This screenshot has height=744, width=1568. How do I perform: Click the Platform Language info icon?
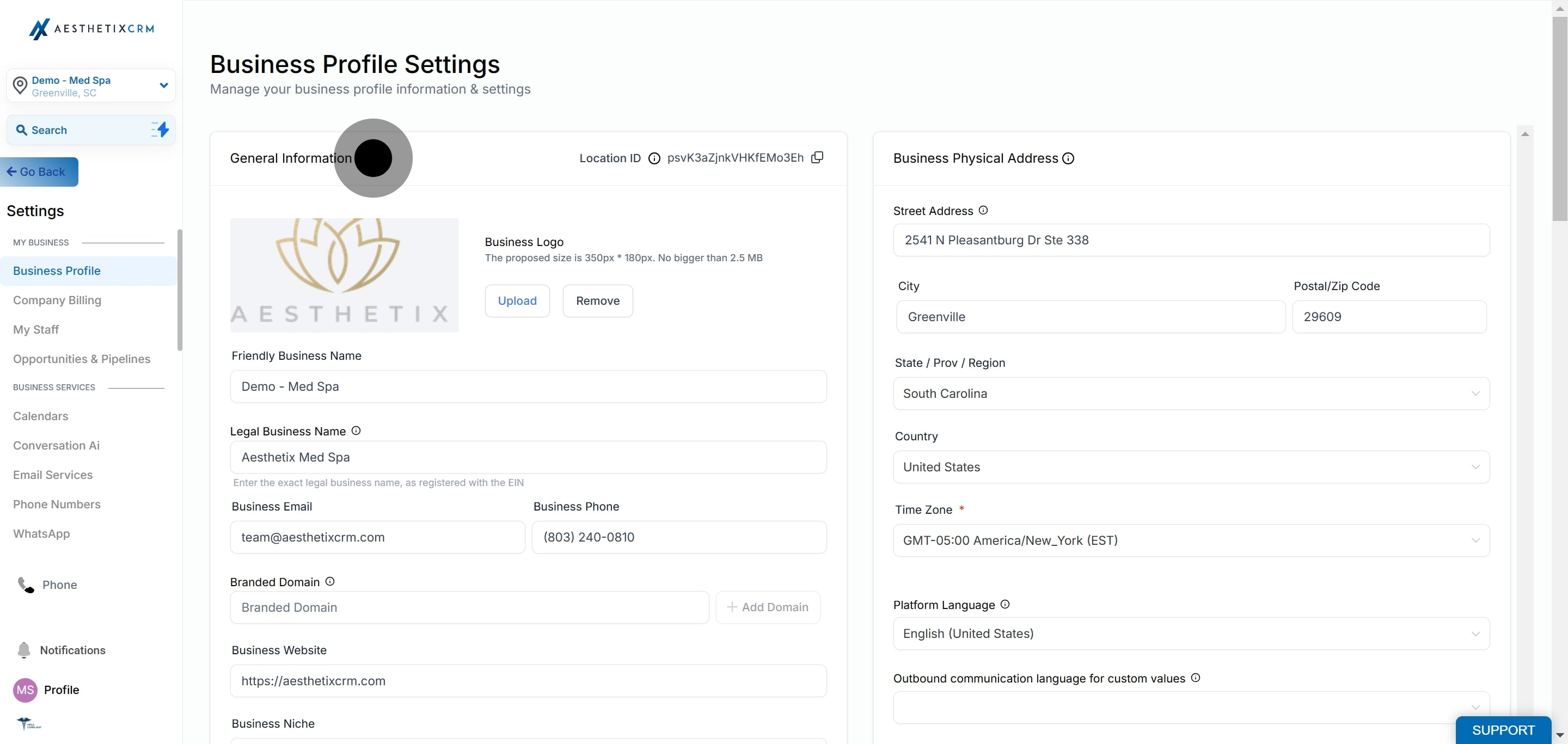(1005, 604)
